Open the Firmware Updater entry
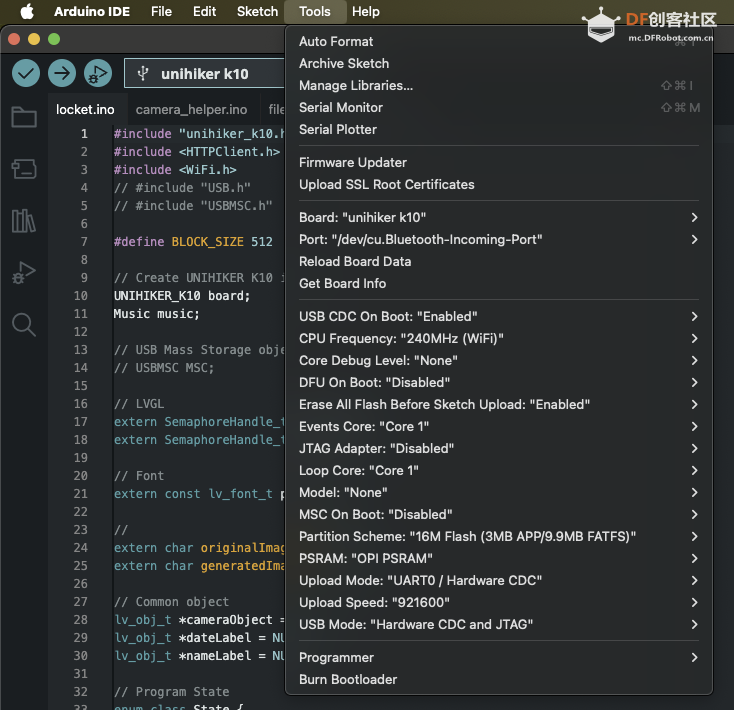 499,162
